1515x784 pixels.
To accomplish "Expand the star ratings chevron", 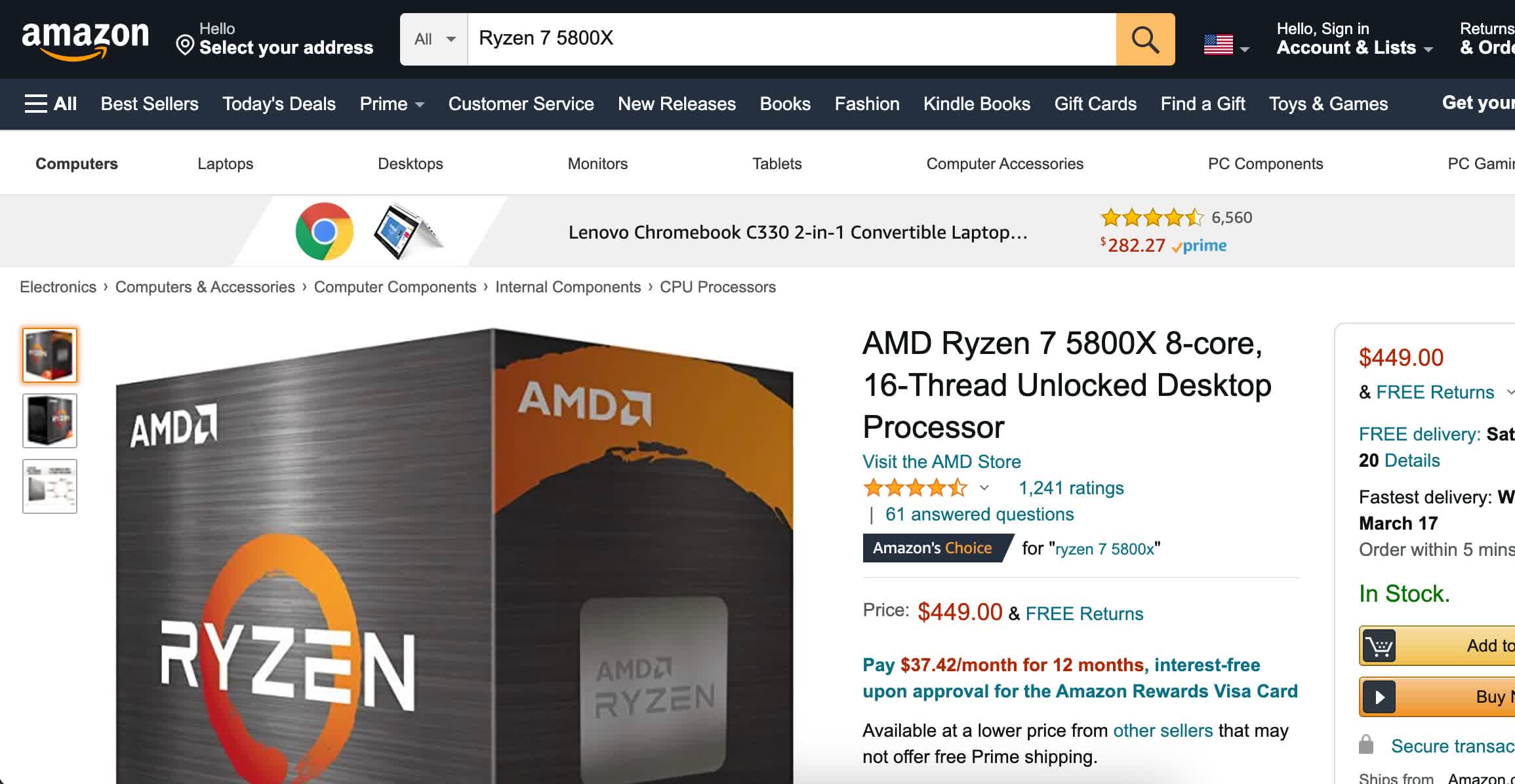I will (x=984, y=488).
